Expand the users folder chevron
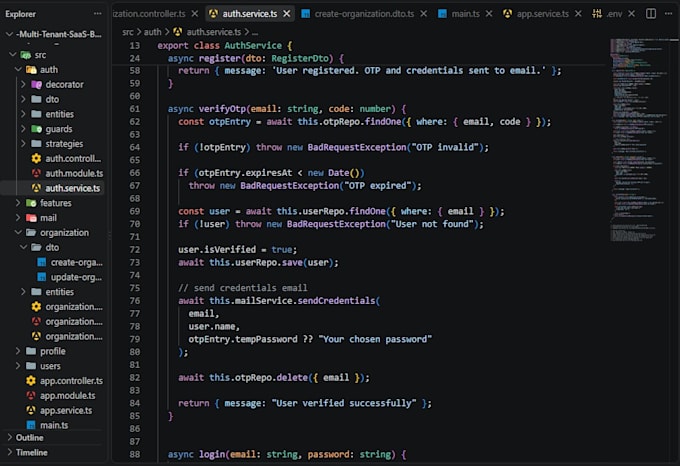The image size is (680, 466). pos(18,366)
